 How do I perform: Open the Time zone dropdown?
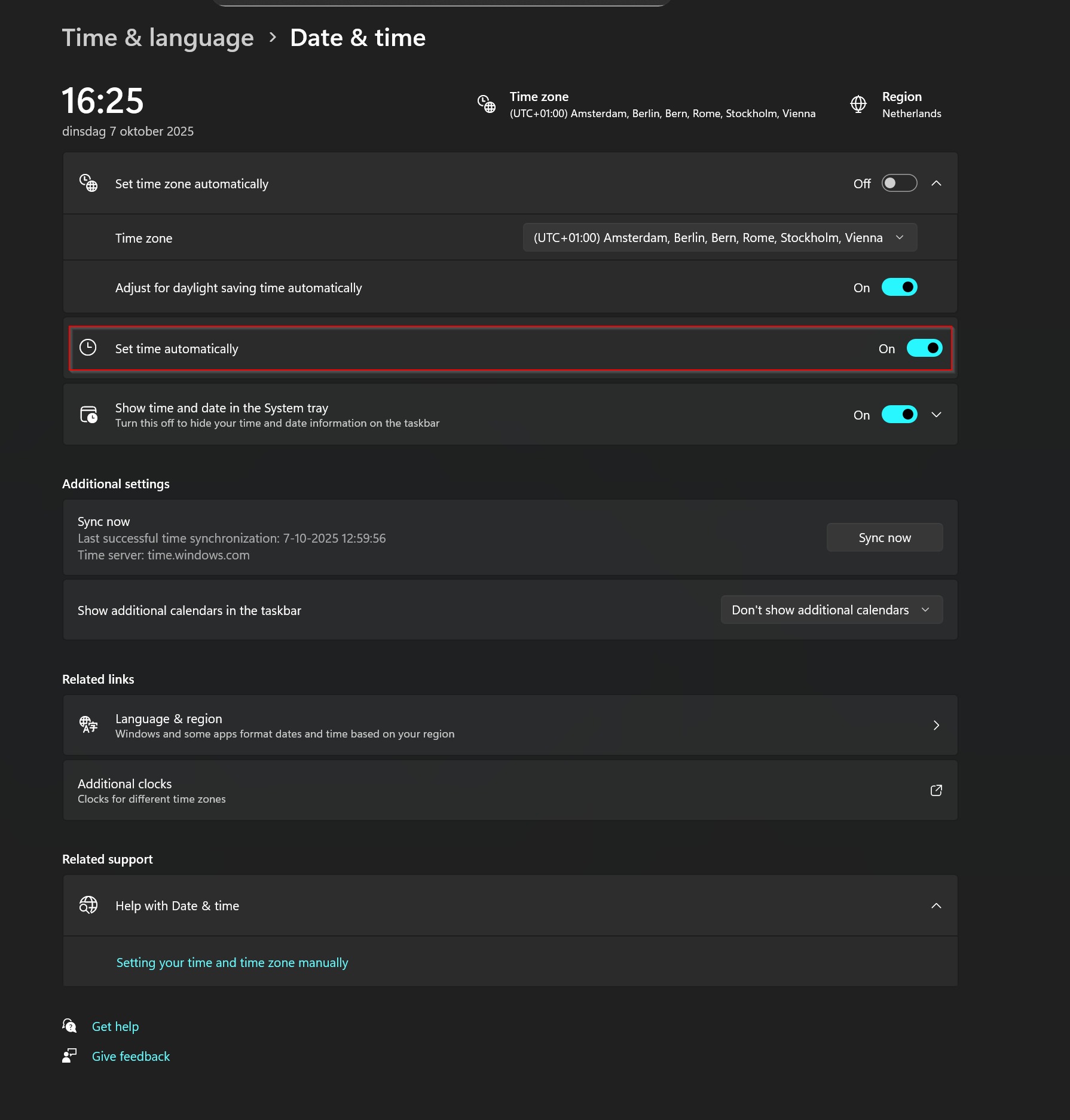(719, 238)
